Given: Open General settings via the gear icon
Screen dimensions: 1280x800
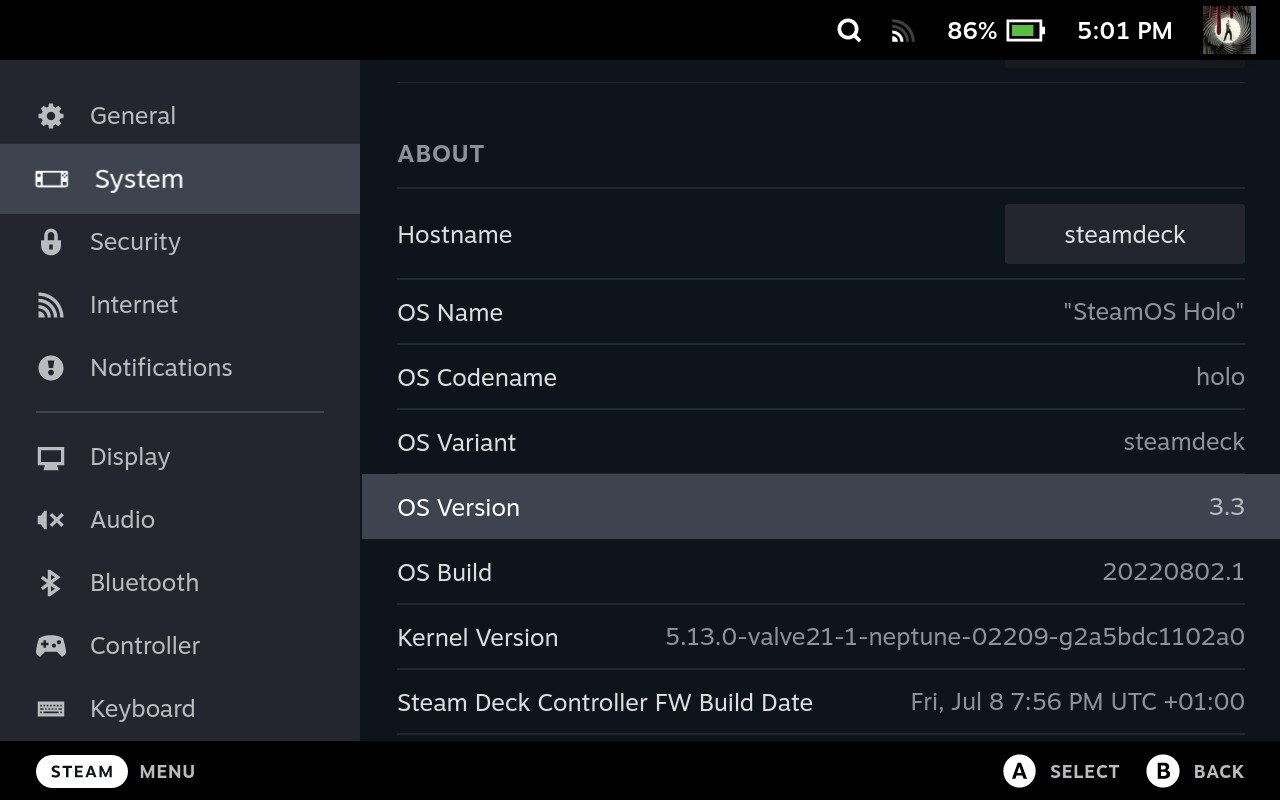Looking at the screenshot, I should (50, 115).
